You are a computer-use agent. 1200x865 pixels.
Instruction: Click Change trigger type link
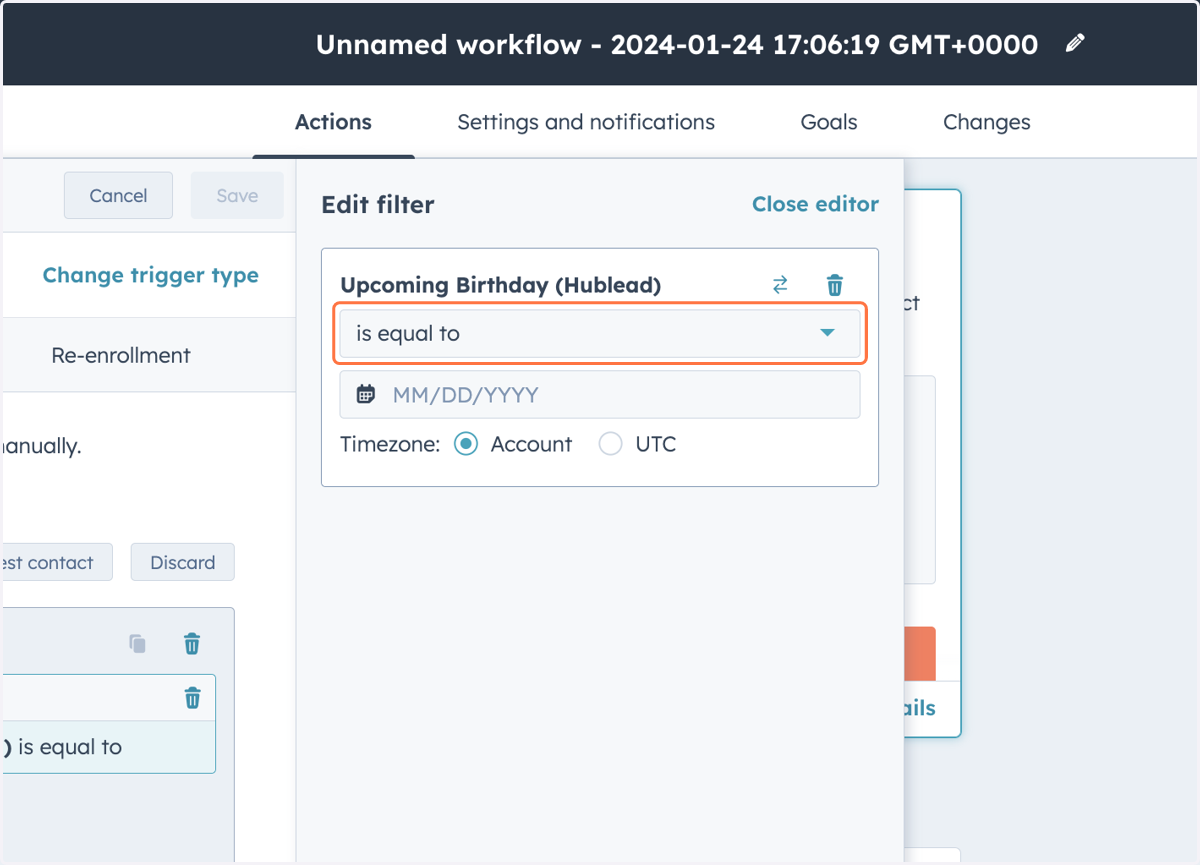tap(150, 275)
